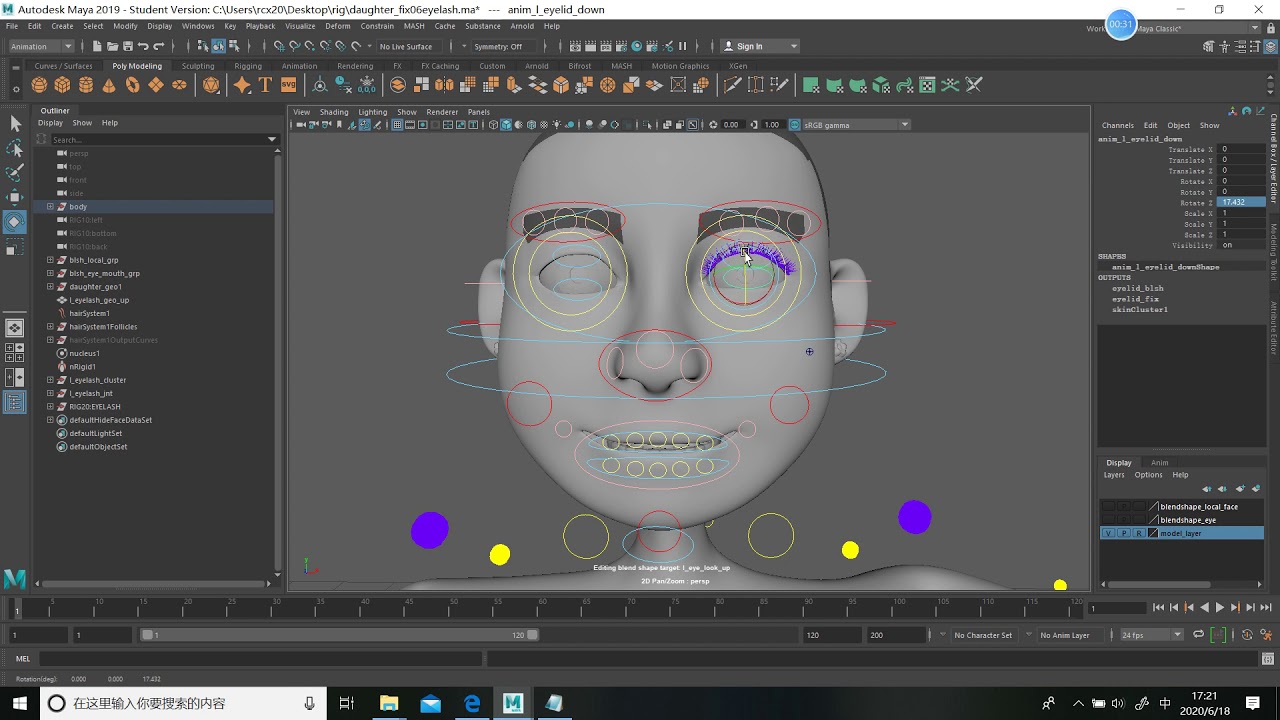Toggle visibility of blendshape_eye layer

coord(1108,520)
